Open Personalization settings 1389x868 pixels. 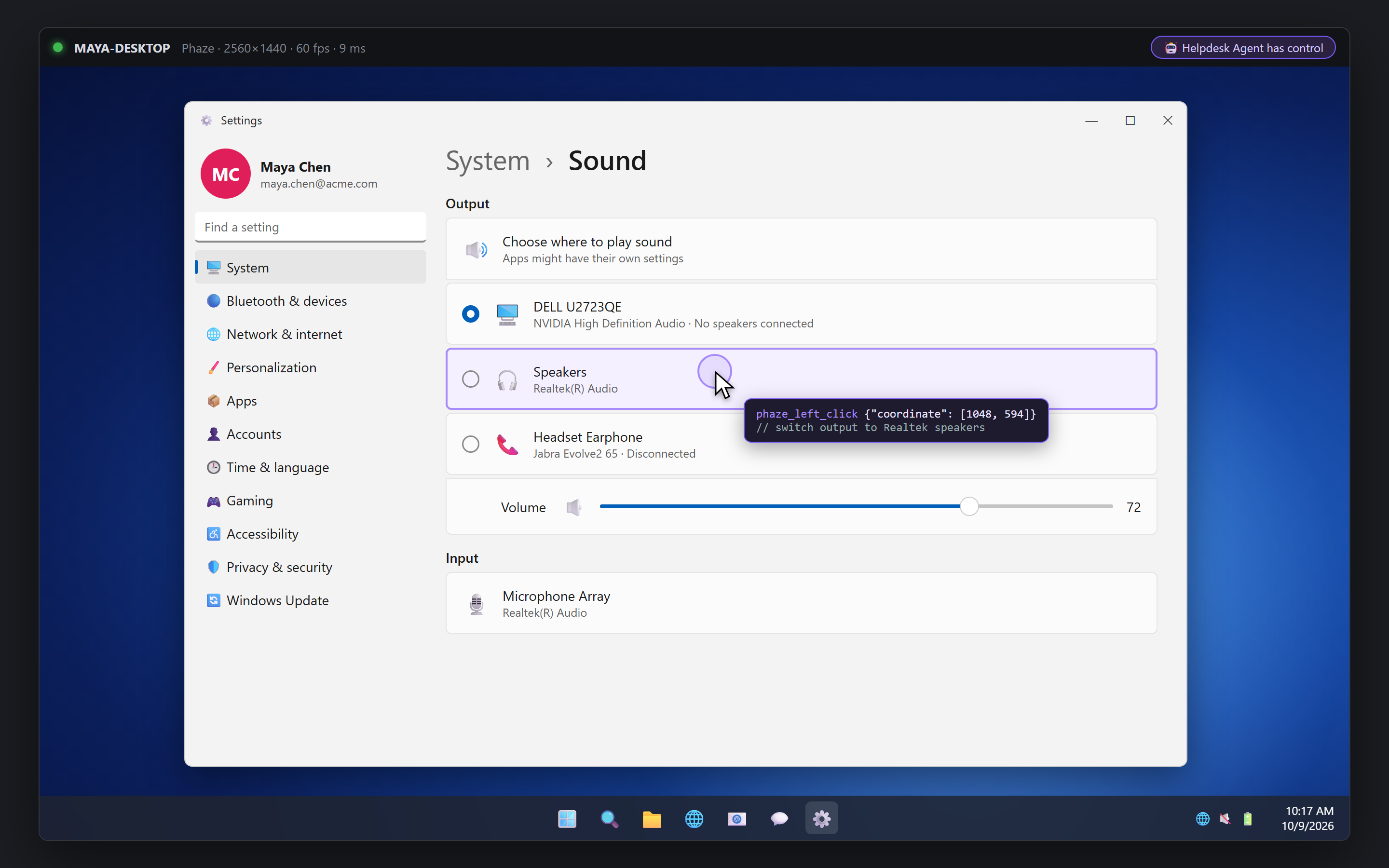tap(311, 367)
